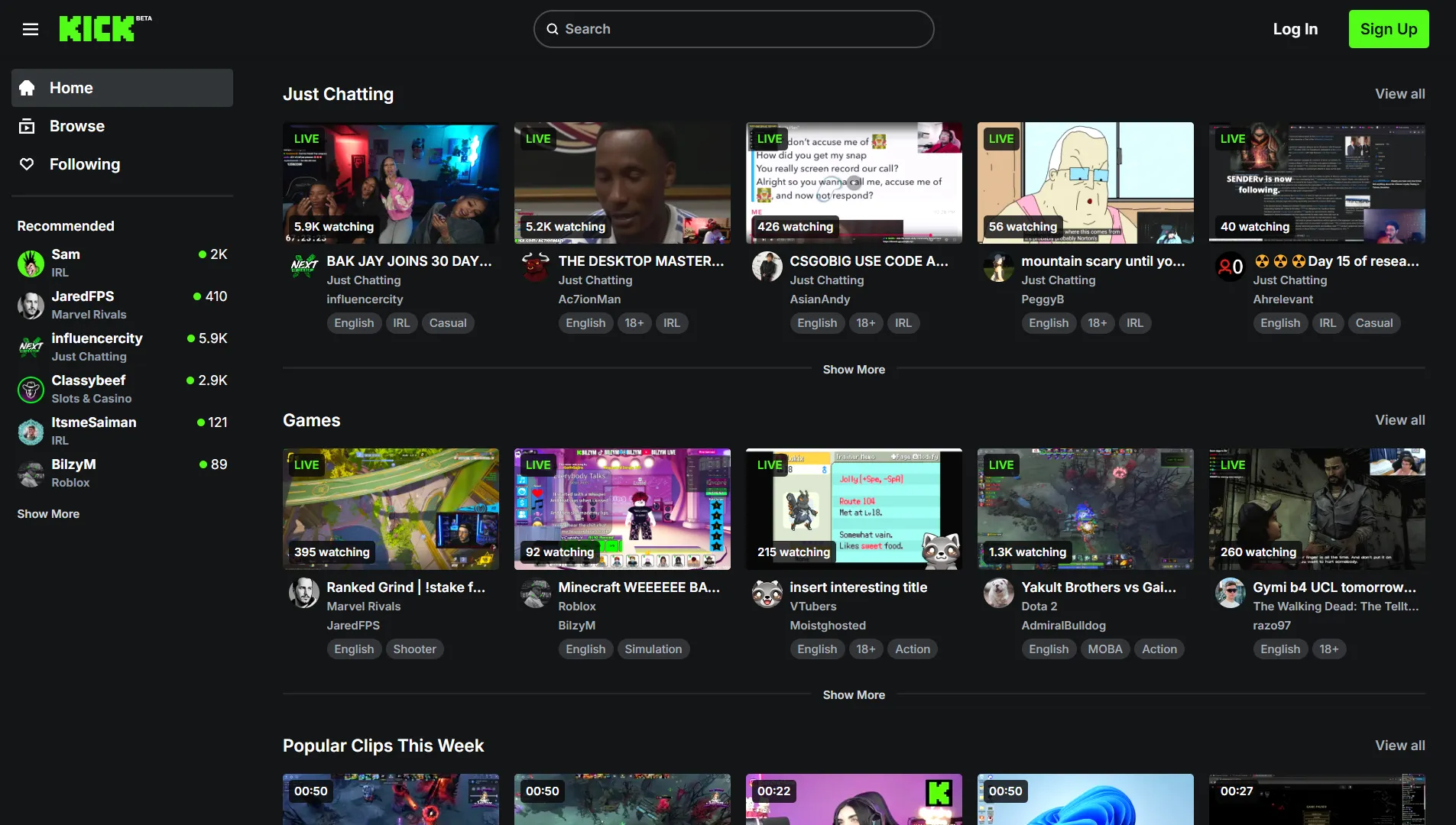Expand Just Chatting section with Show More
The height and width of the screenshot is (825, 1456).
click(x=854, y=370)
